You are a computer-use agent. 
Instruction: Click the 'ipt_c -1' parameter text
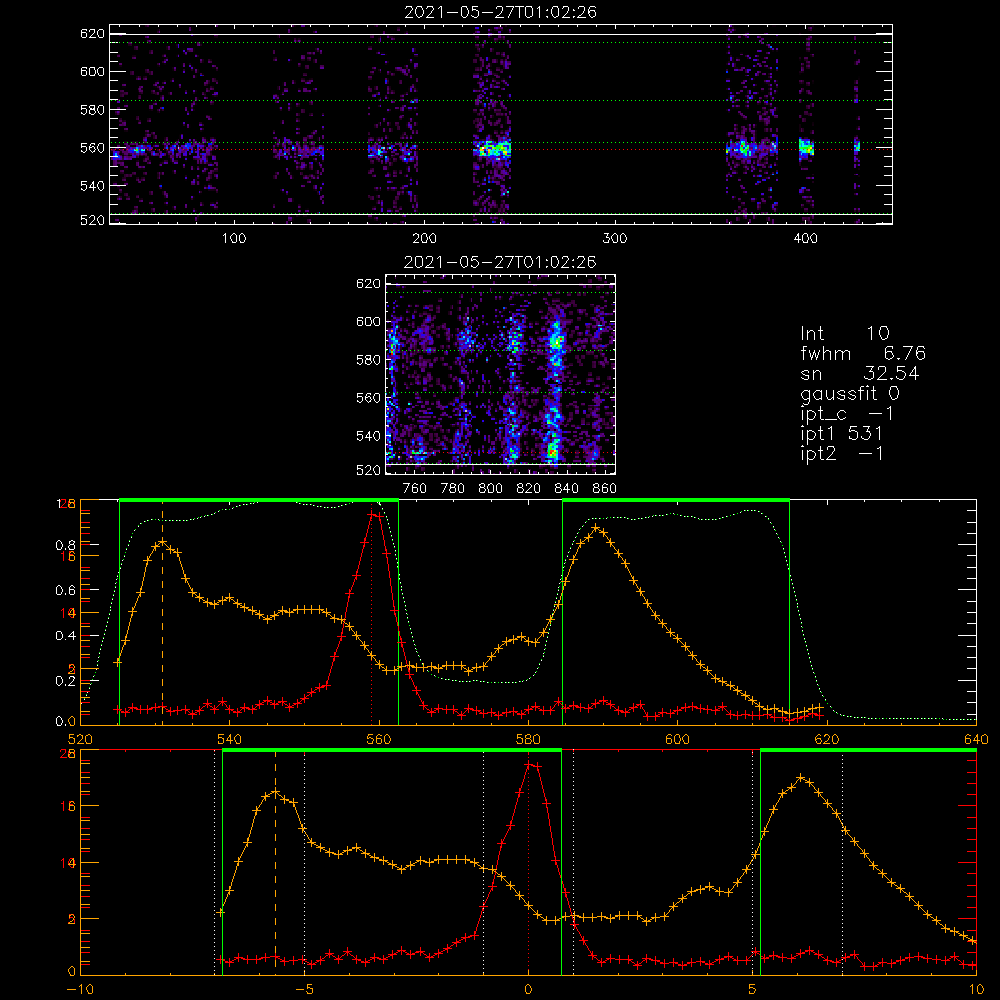click(847, 414)
